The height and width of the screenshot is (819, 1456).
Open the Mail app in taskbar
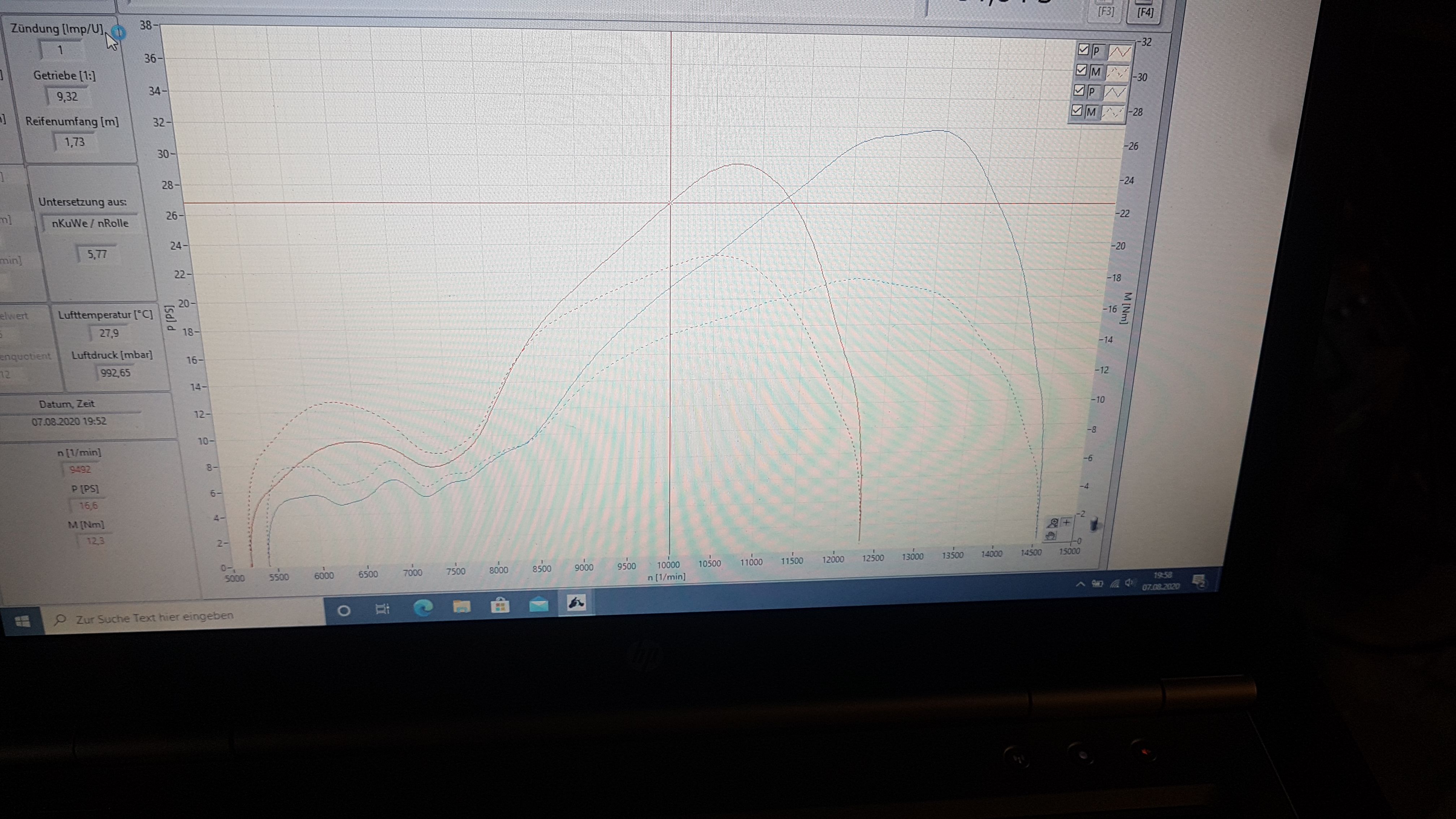tap(539, 605)
